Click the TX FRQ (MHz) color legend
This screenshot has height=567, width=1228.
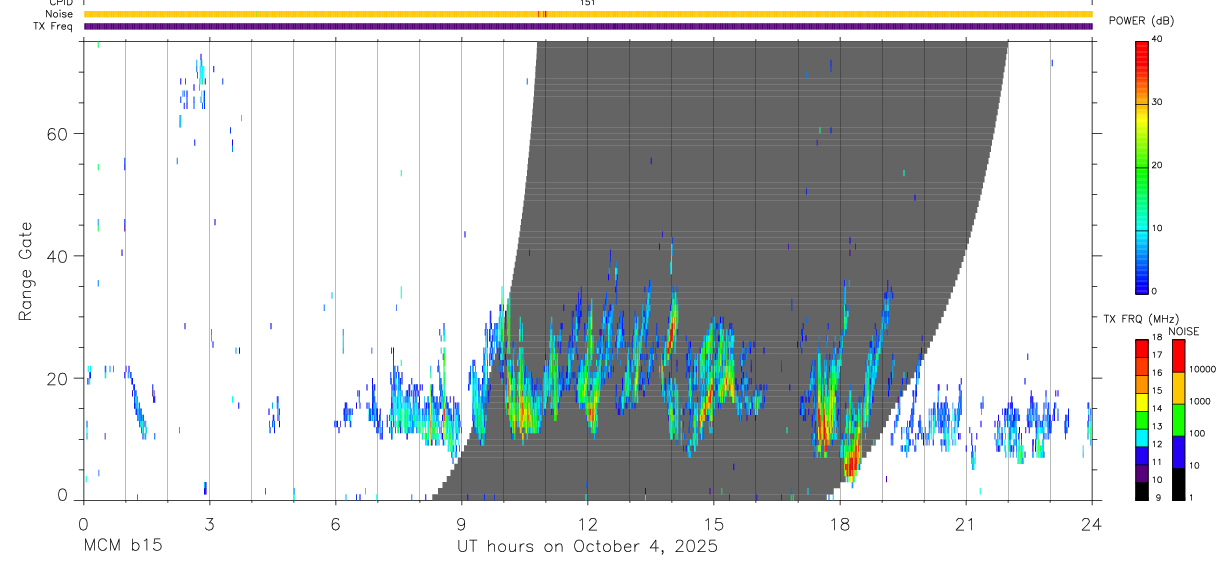[x=1141, y=420]
